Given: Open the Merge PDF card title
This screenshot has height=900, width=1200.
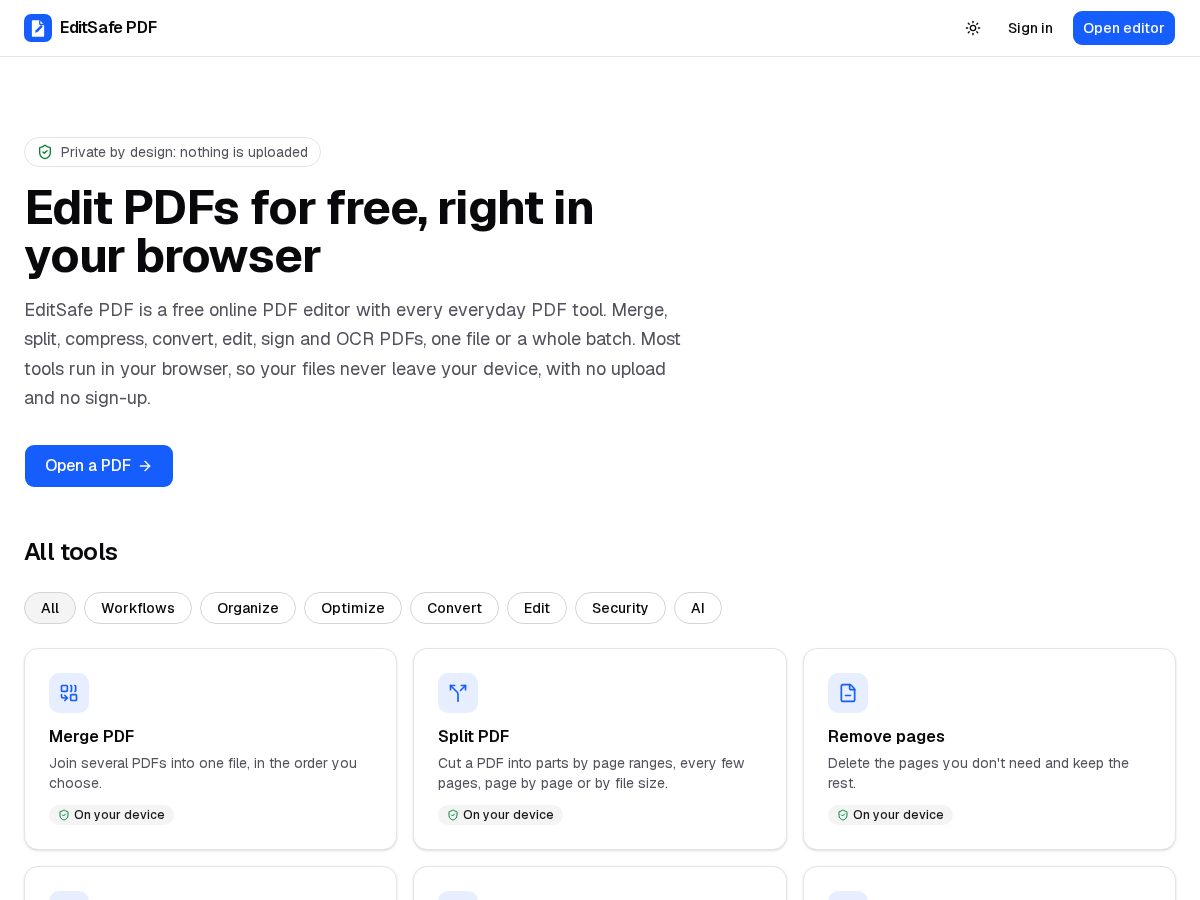Looking at the screenshot, I should (92, 737).
